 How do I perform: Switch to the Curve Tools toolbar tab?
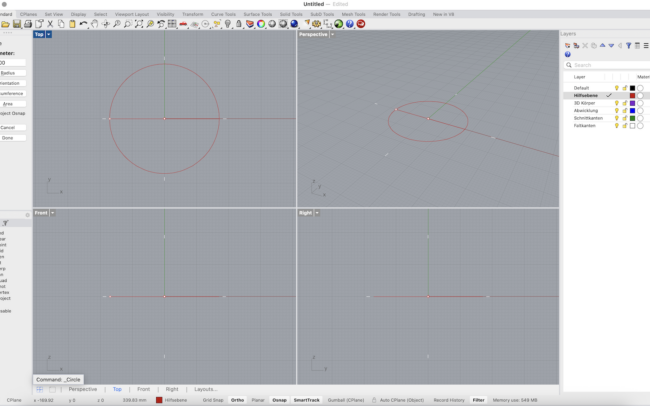coord(223,14)
